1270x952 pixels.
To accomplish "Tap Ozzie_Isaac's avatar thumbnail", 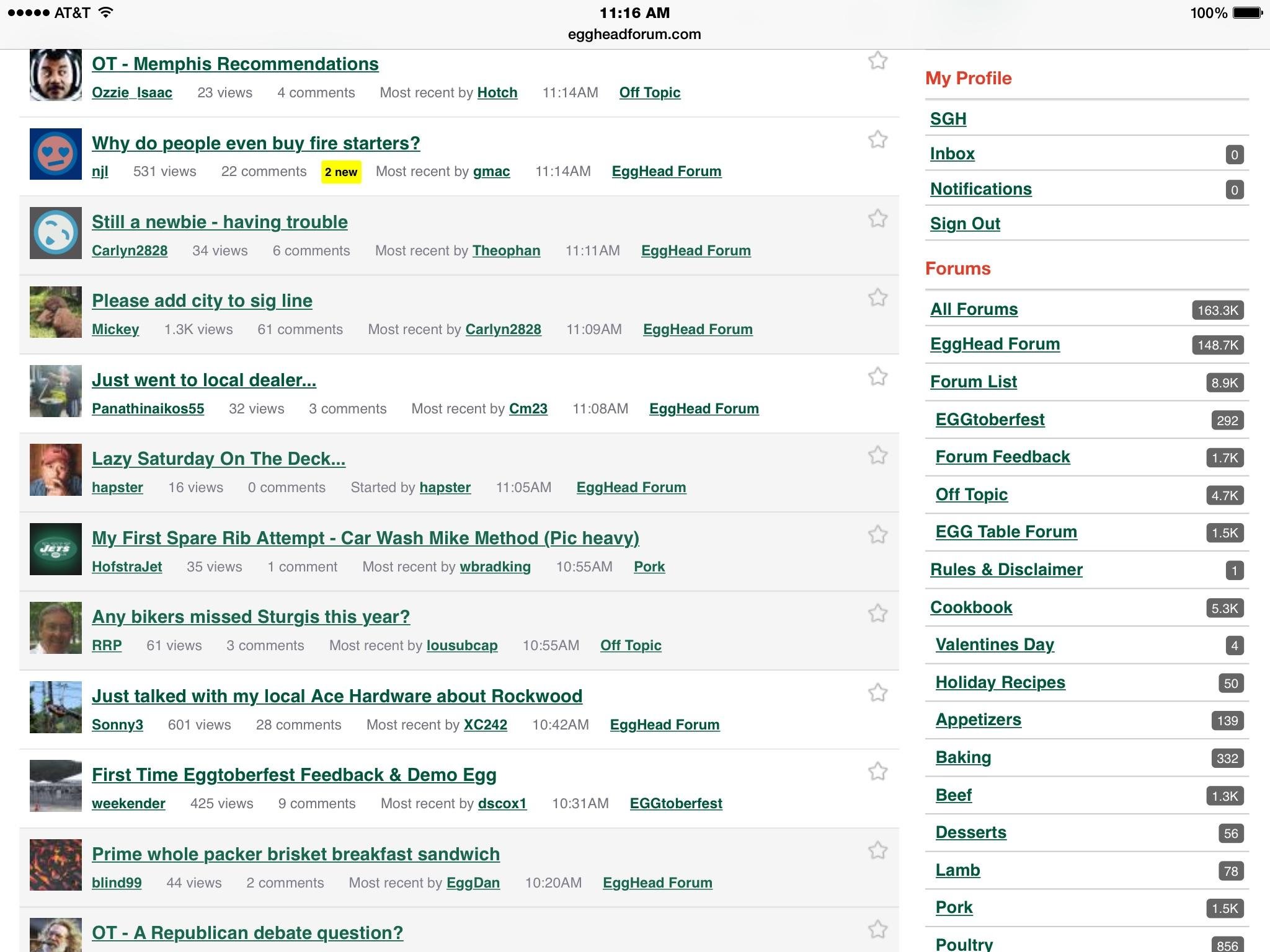I will click(56, 75).
